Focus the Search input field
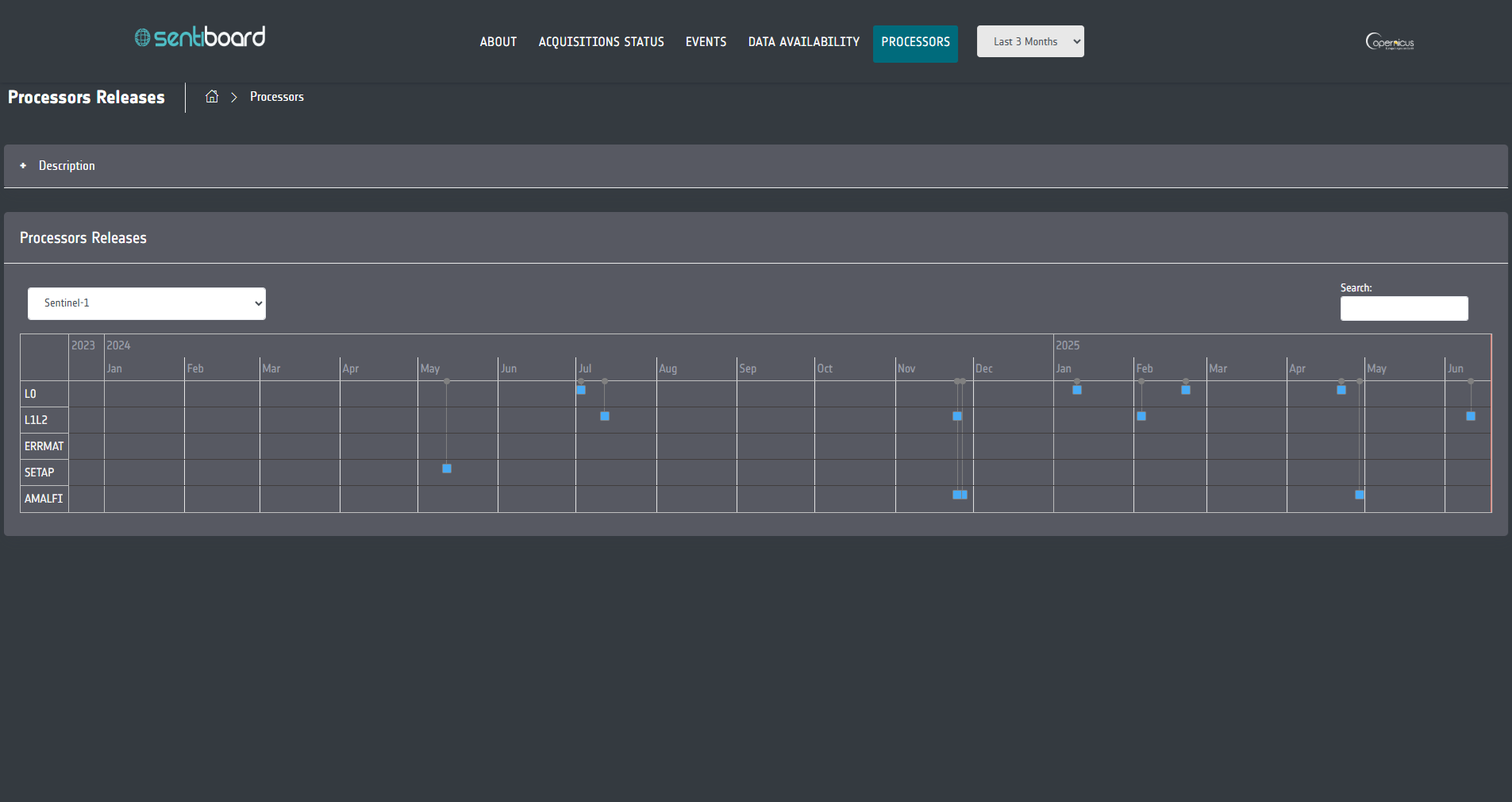Viewport: 1512px width, 802px height. pos(1403,308)
